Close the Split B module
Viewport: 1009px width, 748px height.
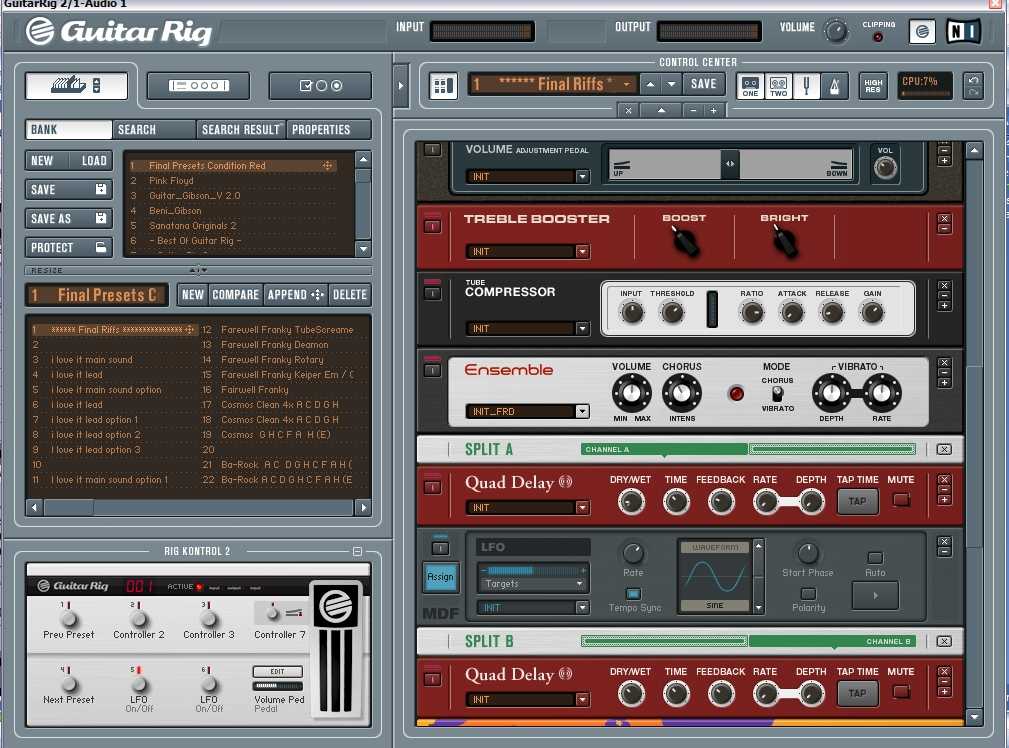tap(944, 641)
